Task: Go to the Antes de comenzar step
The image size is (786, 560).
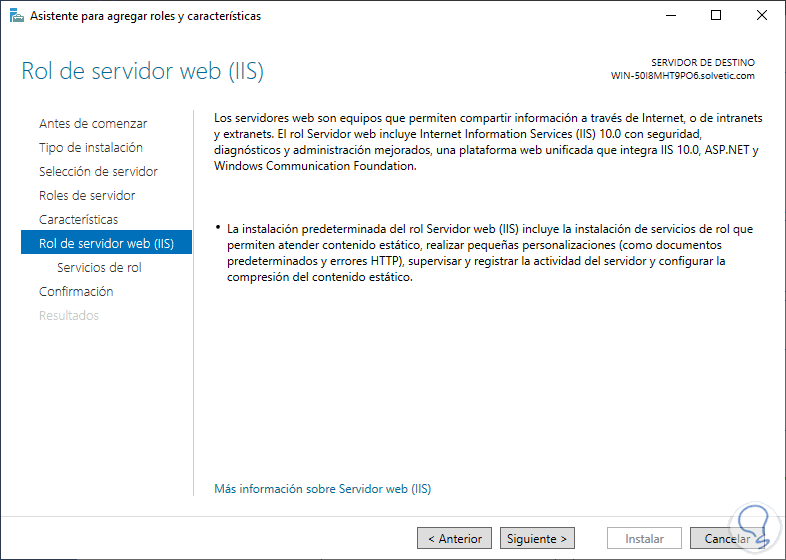Action: (93, 124)
